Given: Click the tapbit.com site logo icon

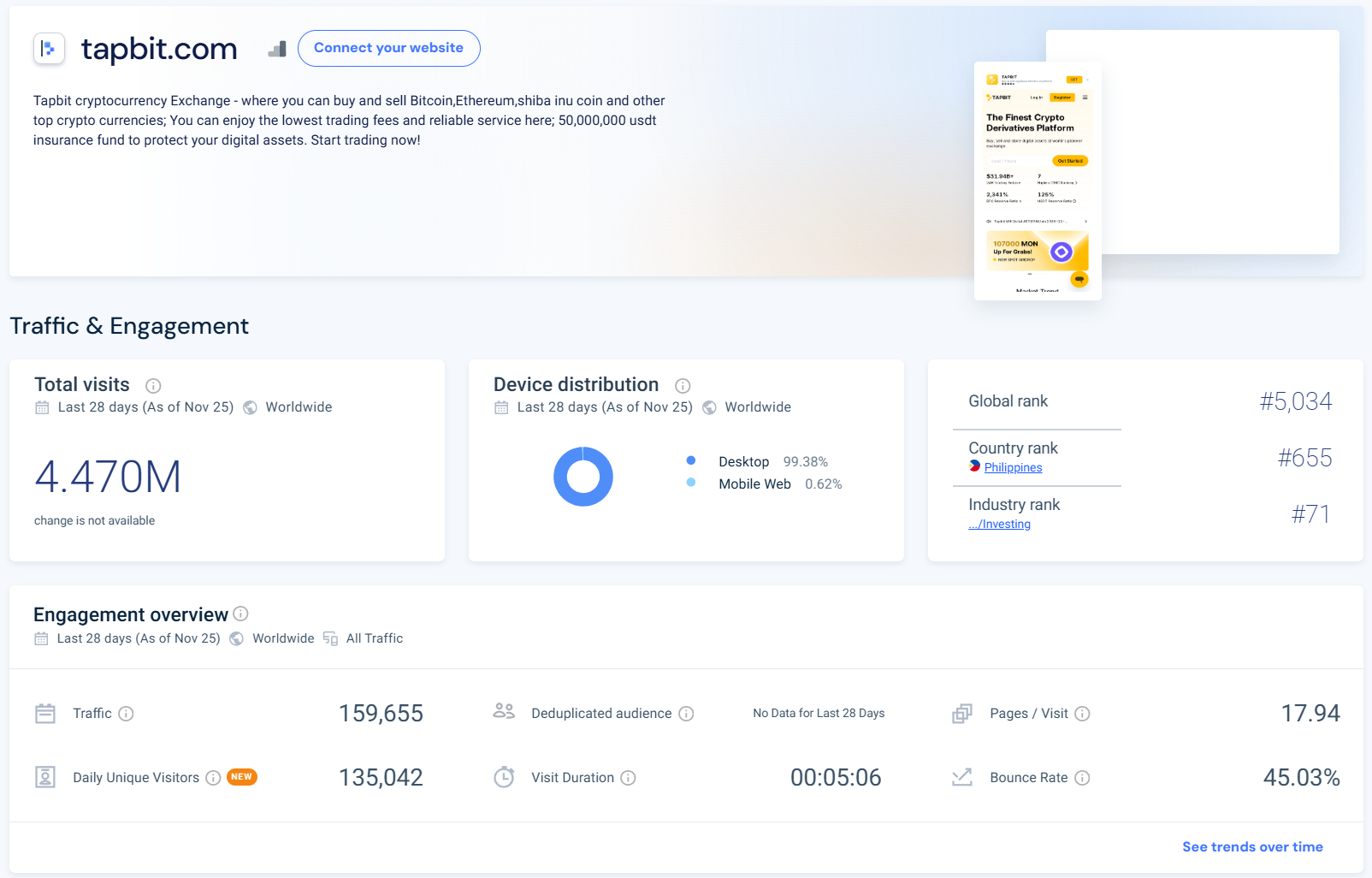Looking at the screenshot, I should pyautogui.click(x=49, y=49).
